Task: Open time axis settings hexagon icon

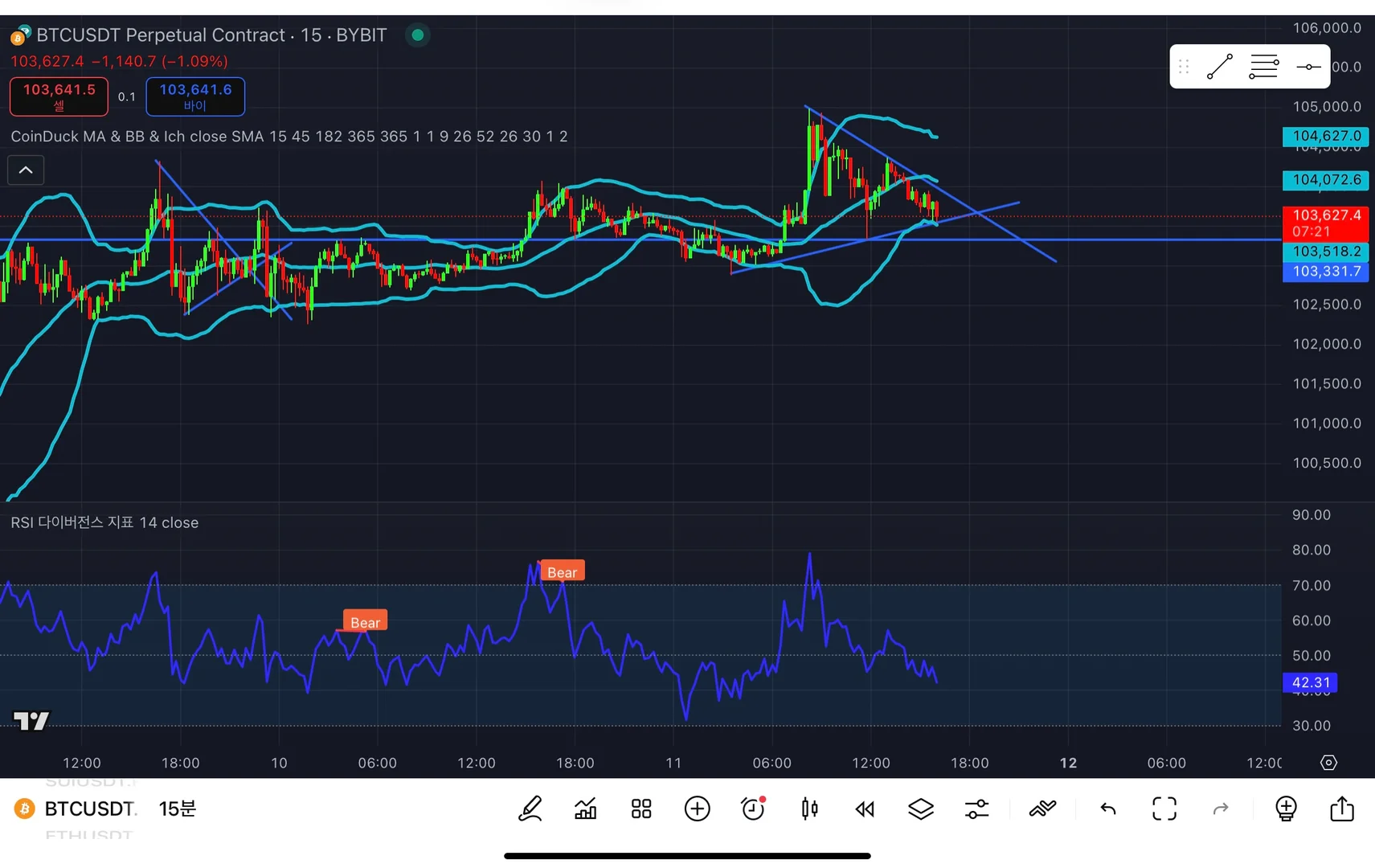Action: (x=1328, y=763)
